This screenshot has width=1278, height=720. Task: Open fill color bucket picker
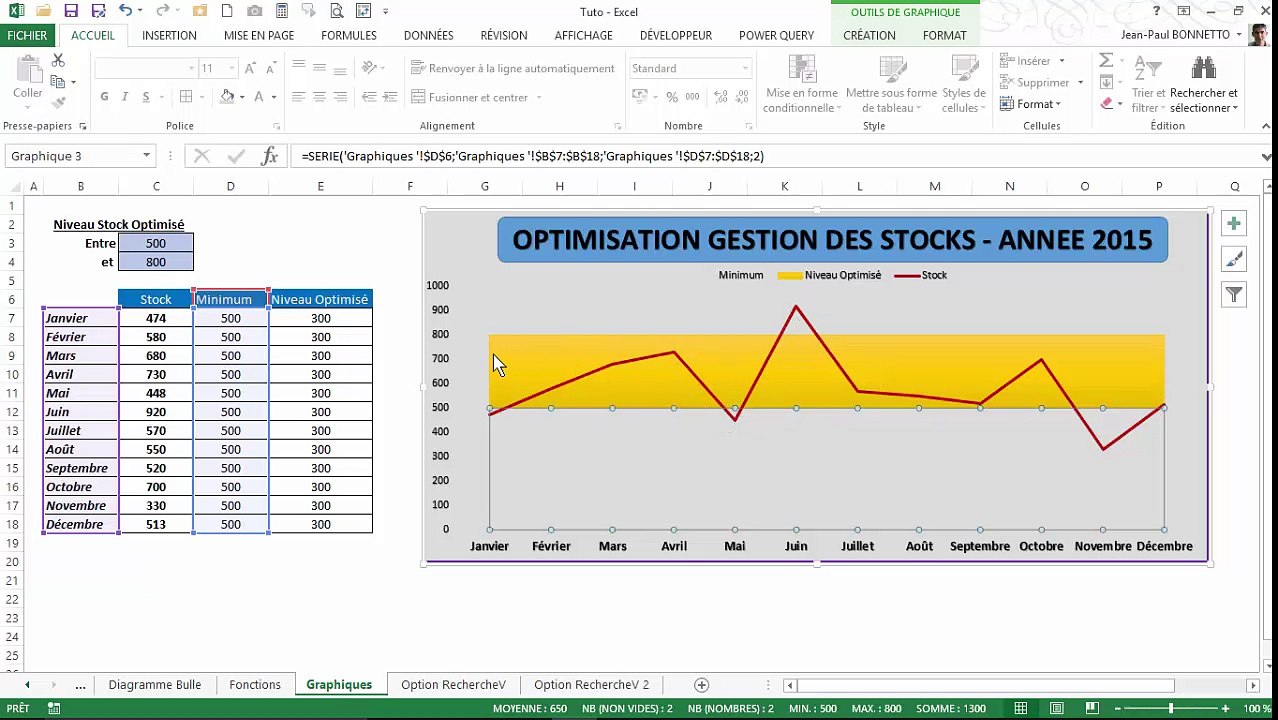click(x=228, y=97)
